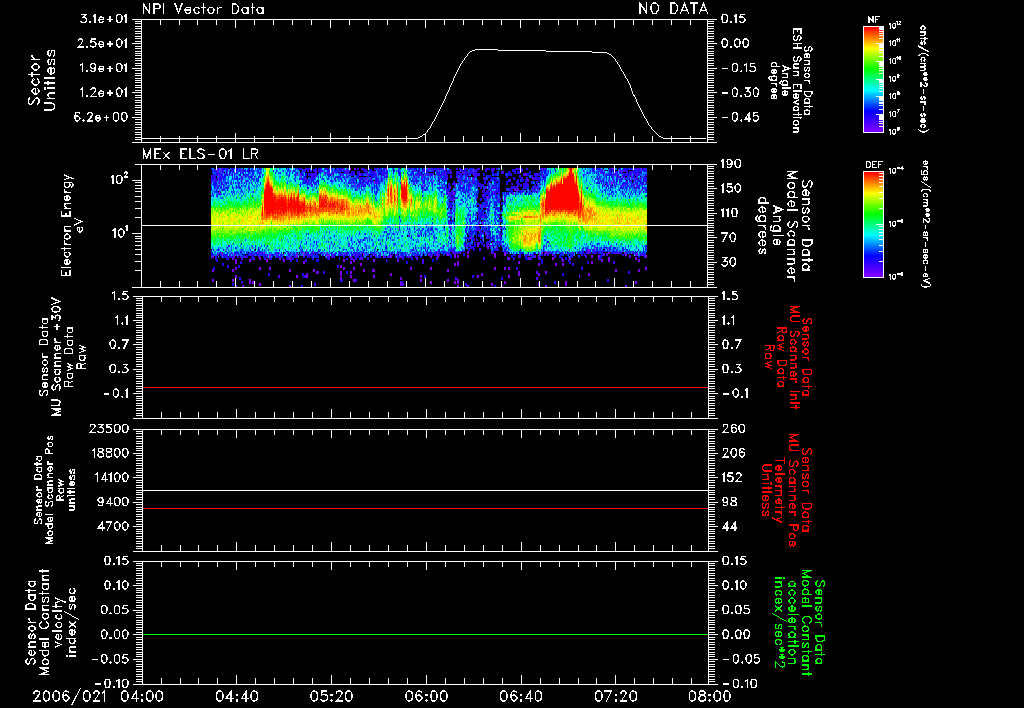This screenshot has height=708, width=1024.
Task: Click the '260' telemetry axis value
Action: coord(732,429)
